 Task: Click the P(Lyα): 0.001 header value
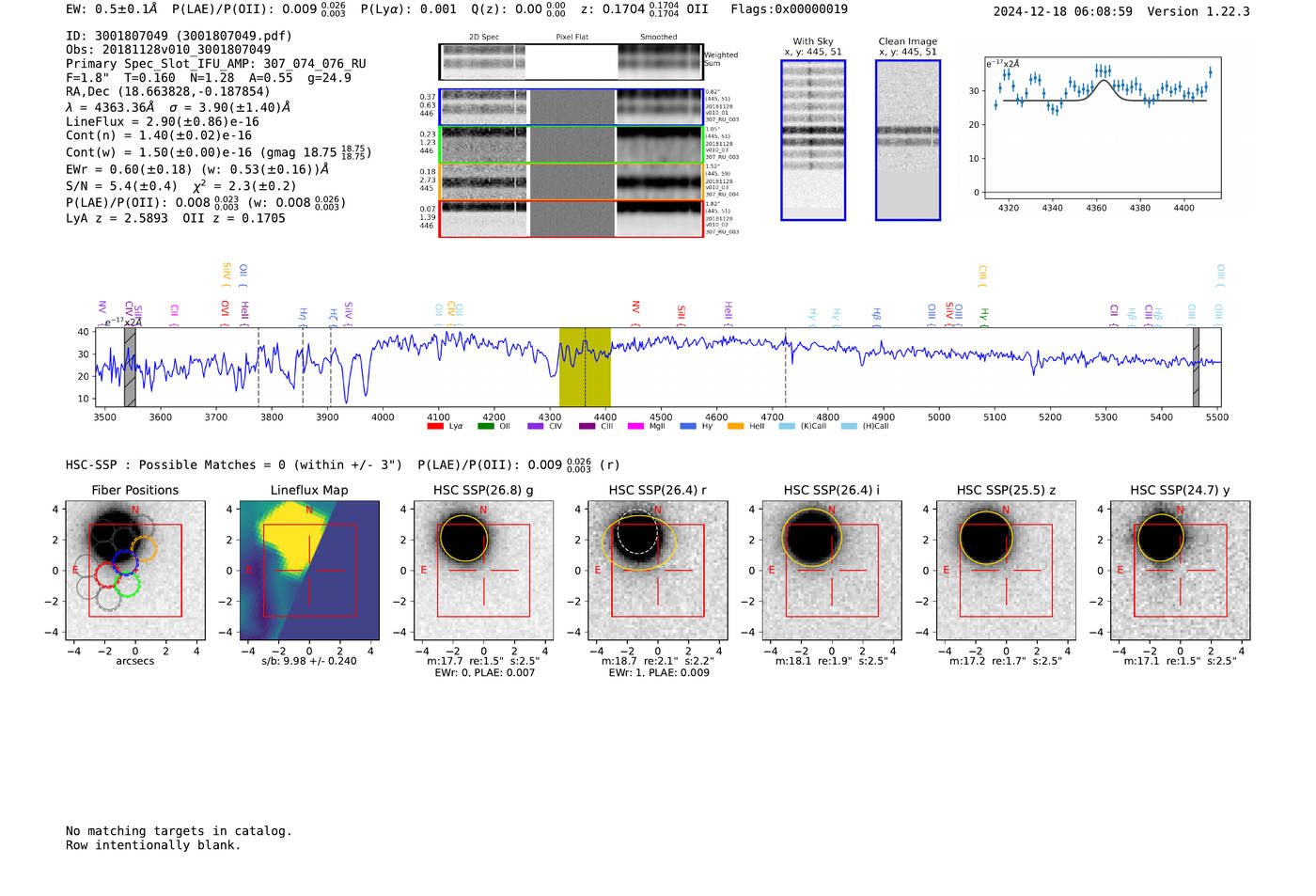coord(408,9)
